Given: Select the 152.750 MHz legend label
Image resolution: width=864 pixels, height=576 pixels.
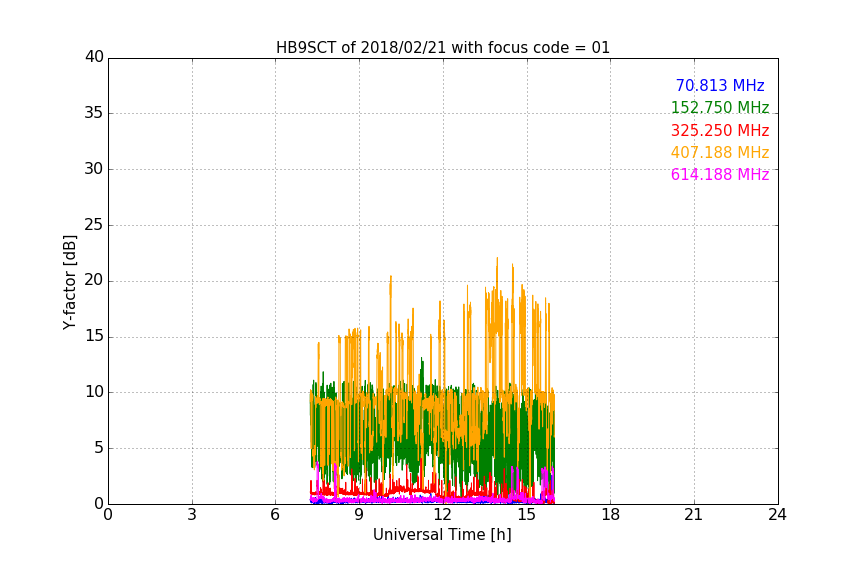Looking at the screenshot, I should pyautogui.click(x=720, y=107).
